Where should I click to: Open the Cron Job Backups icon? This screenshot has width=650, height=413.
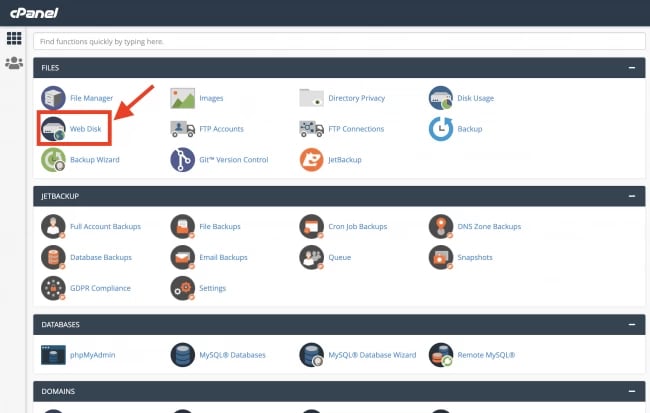[311, 226]
